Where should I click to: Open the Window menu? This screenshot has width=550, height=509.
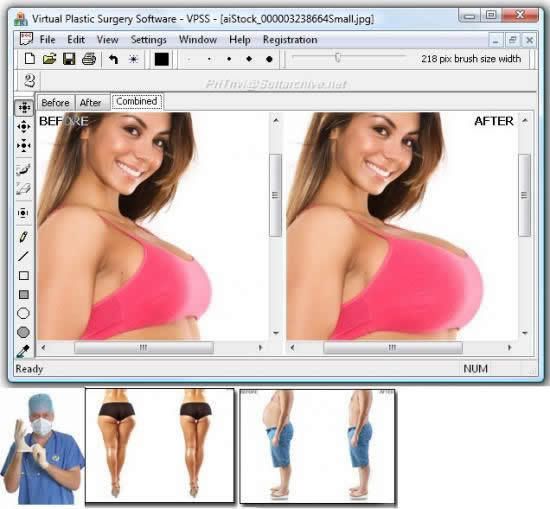coord(198,40)
